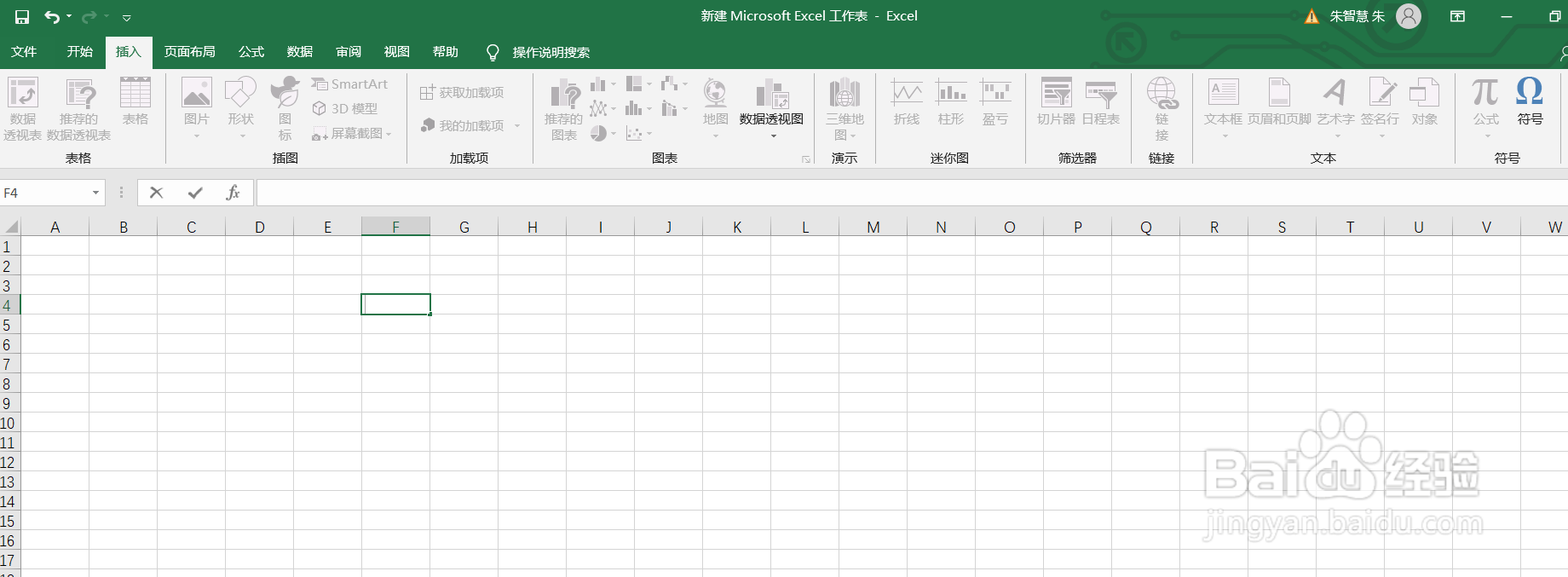Select row 10 header
This screenshot has height=577, width=1568.
click(9, 423)
